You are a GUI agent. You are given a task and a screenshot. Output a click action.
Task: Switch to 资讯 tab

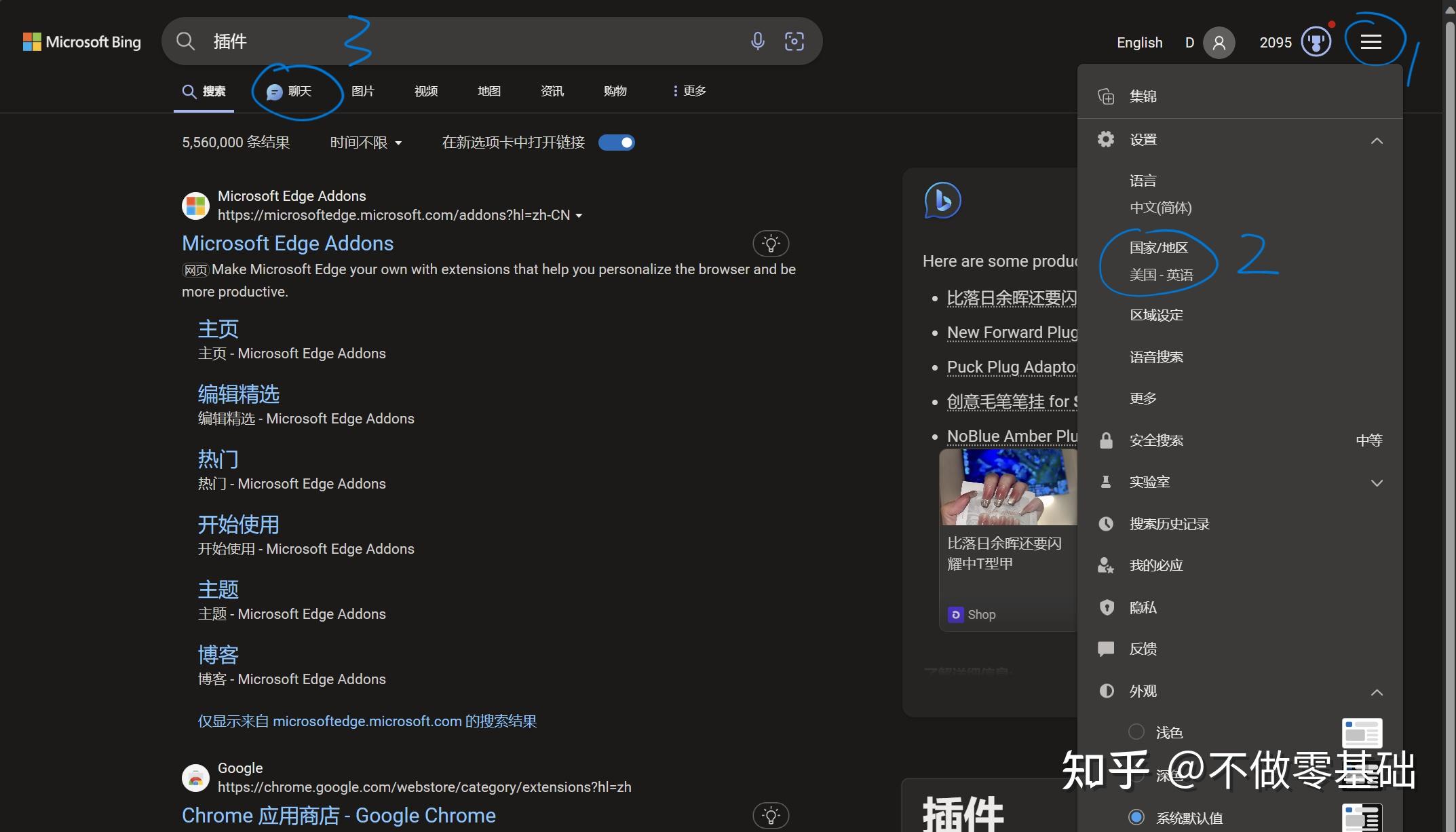point(552,91)
